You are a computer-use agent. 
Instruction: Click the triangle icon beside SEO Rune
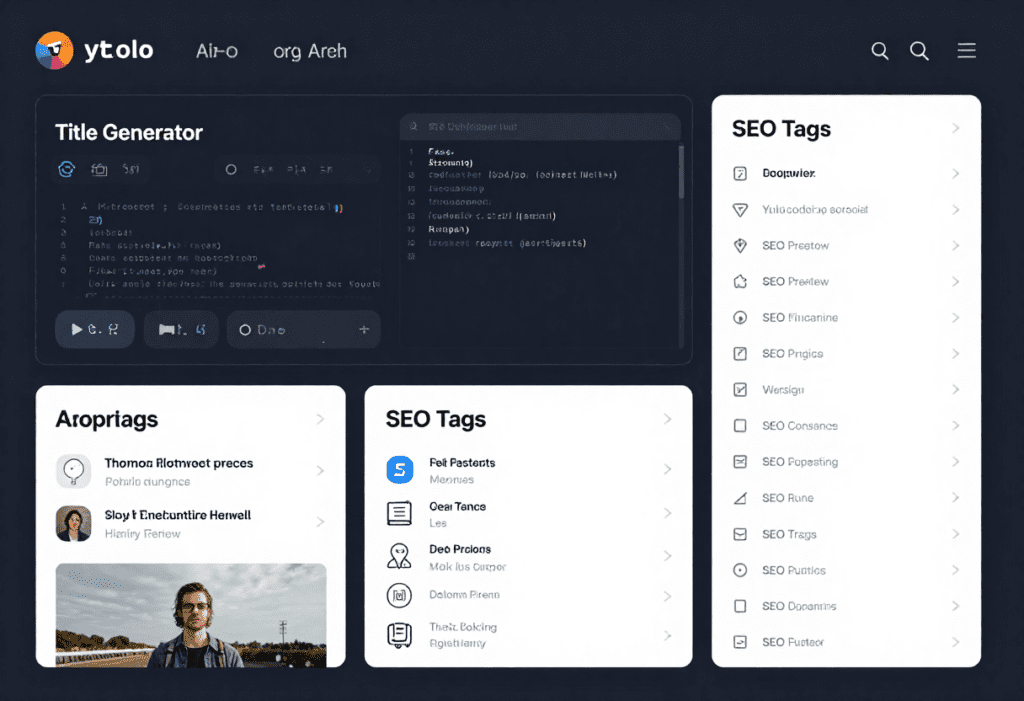(x=740, y=498)
